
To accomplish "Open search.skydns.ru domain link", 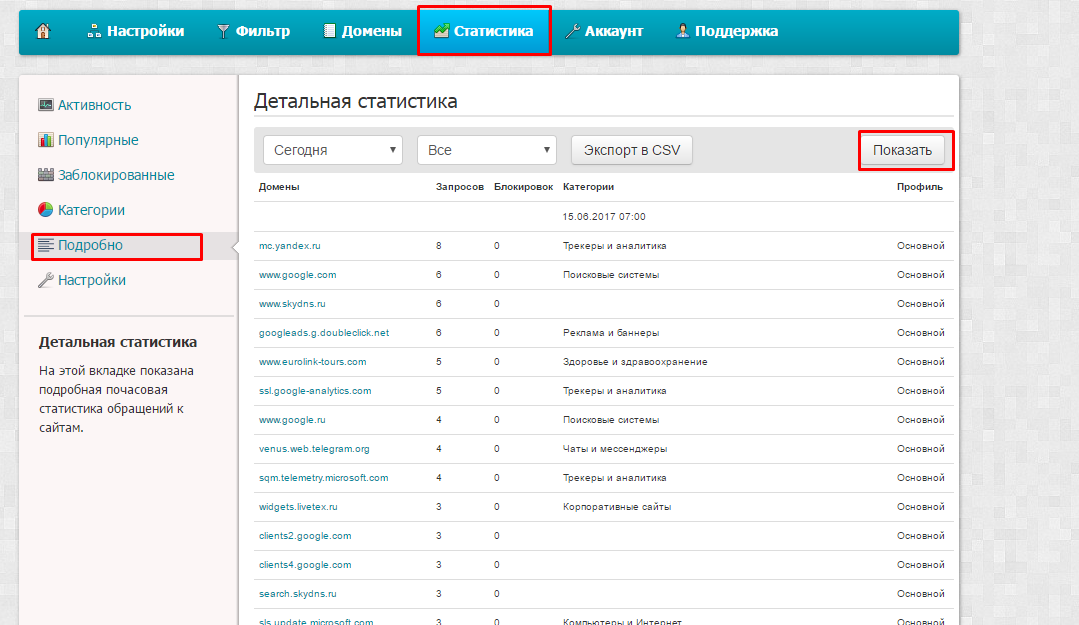I will coord(297,593).
